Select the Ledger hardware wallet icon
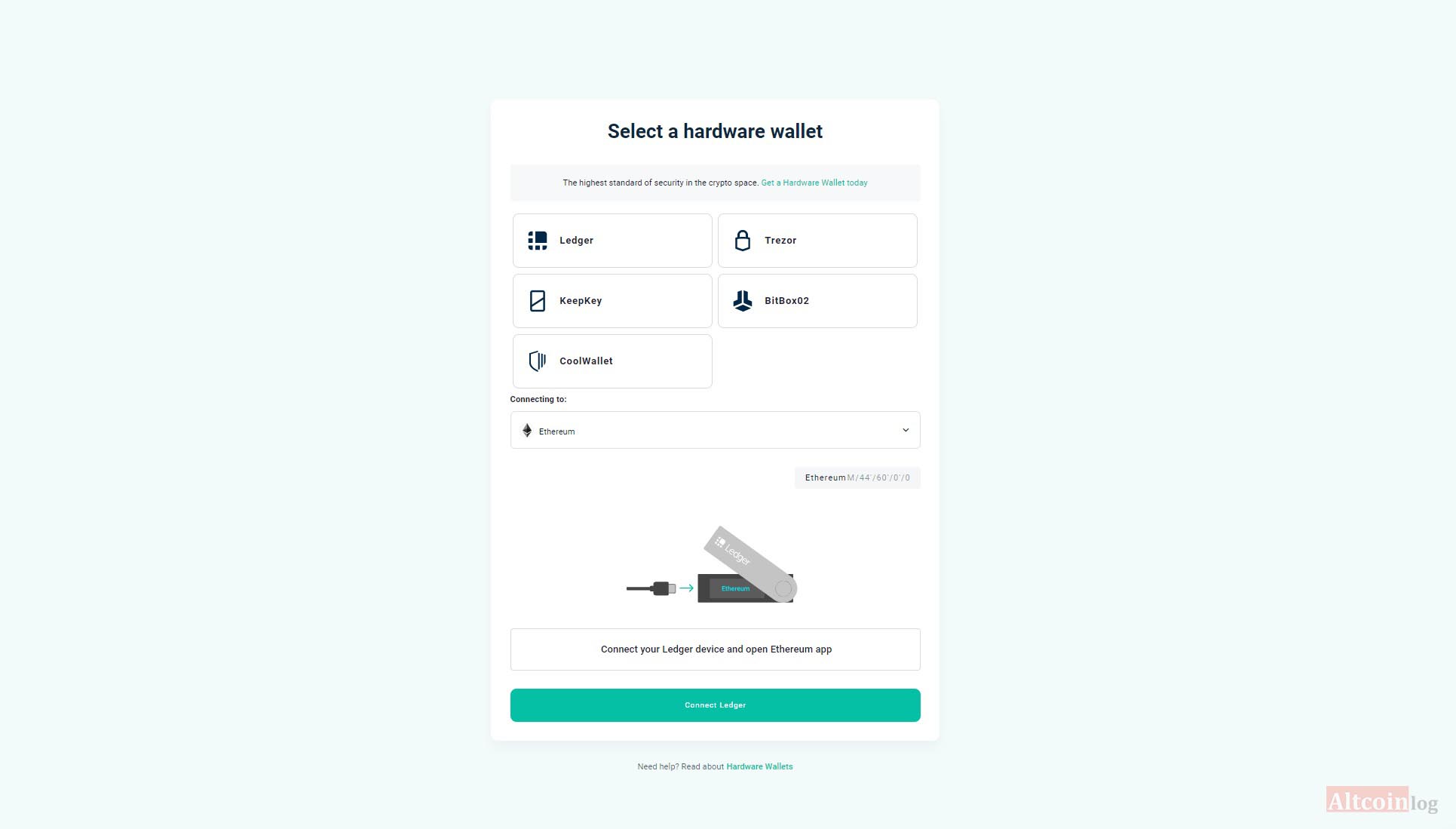The height and width of the screenshot is (829, 1456). point(537,240)
